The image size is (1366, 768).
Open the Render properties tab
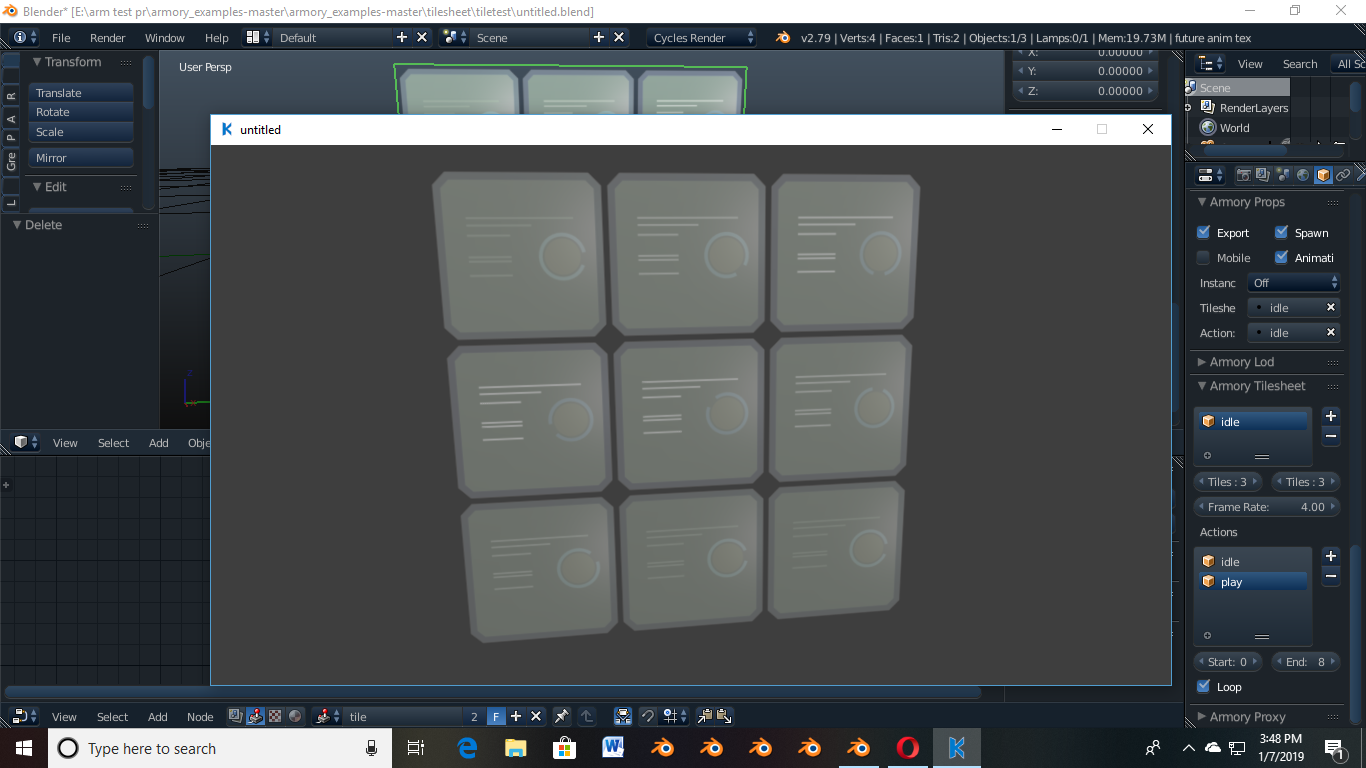tap(1244, 175)
